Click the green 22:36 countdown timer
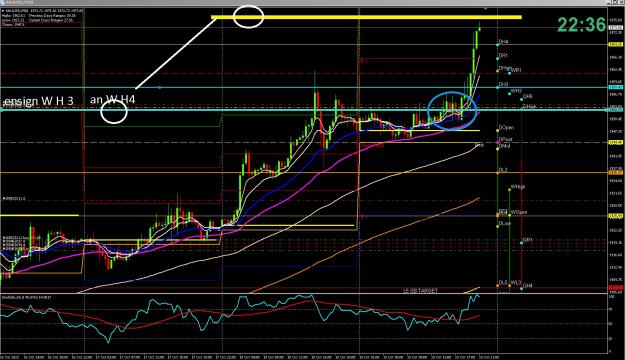 click(x=582, y=25)
